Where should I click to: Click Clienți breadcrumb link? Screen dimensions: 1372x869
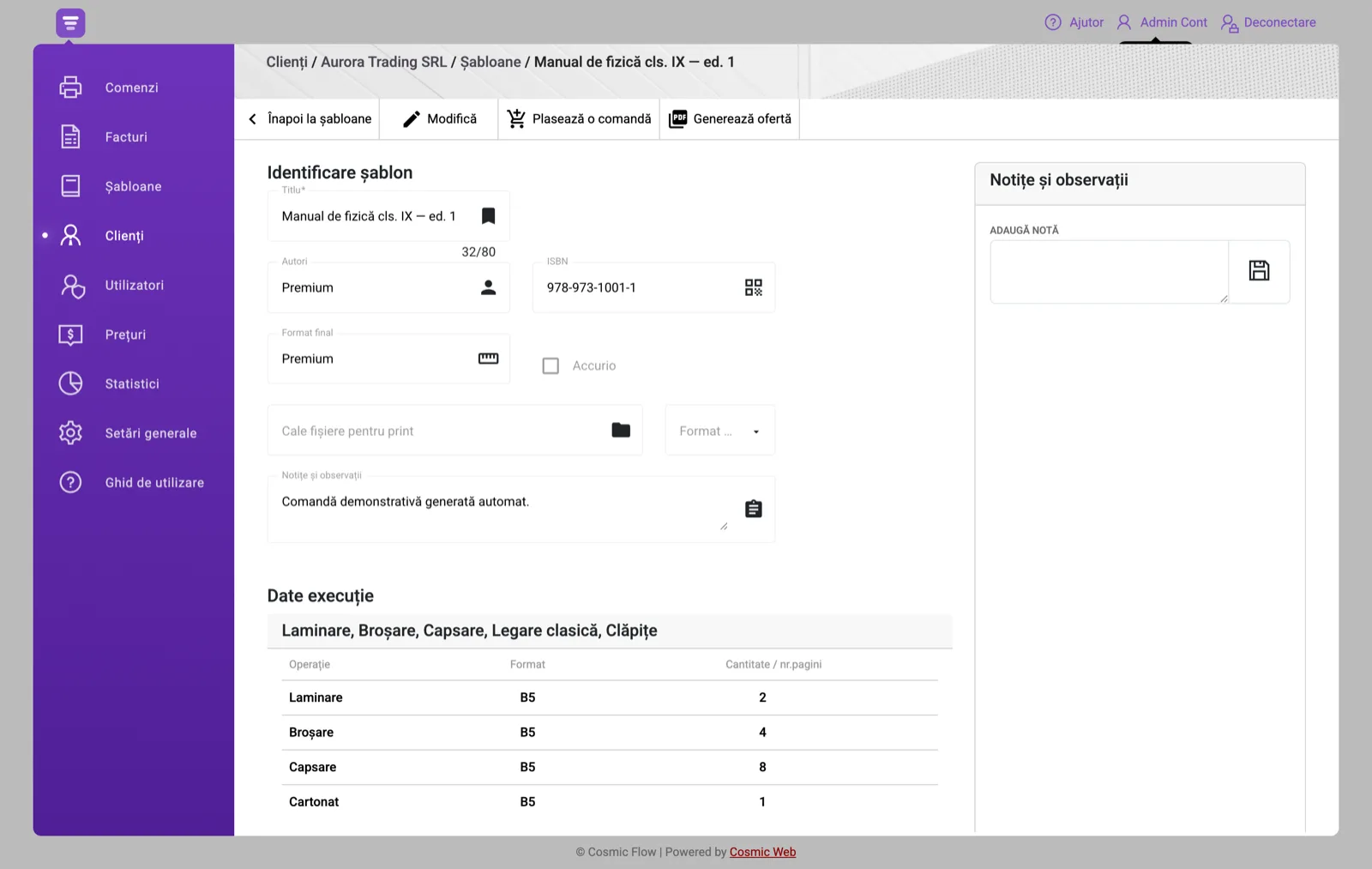click(286, 62)
